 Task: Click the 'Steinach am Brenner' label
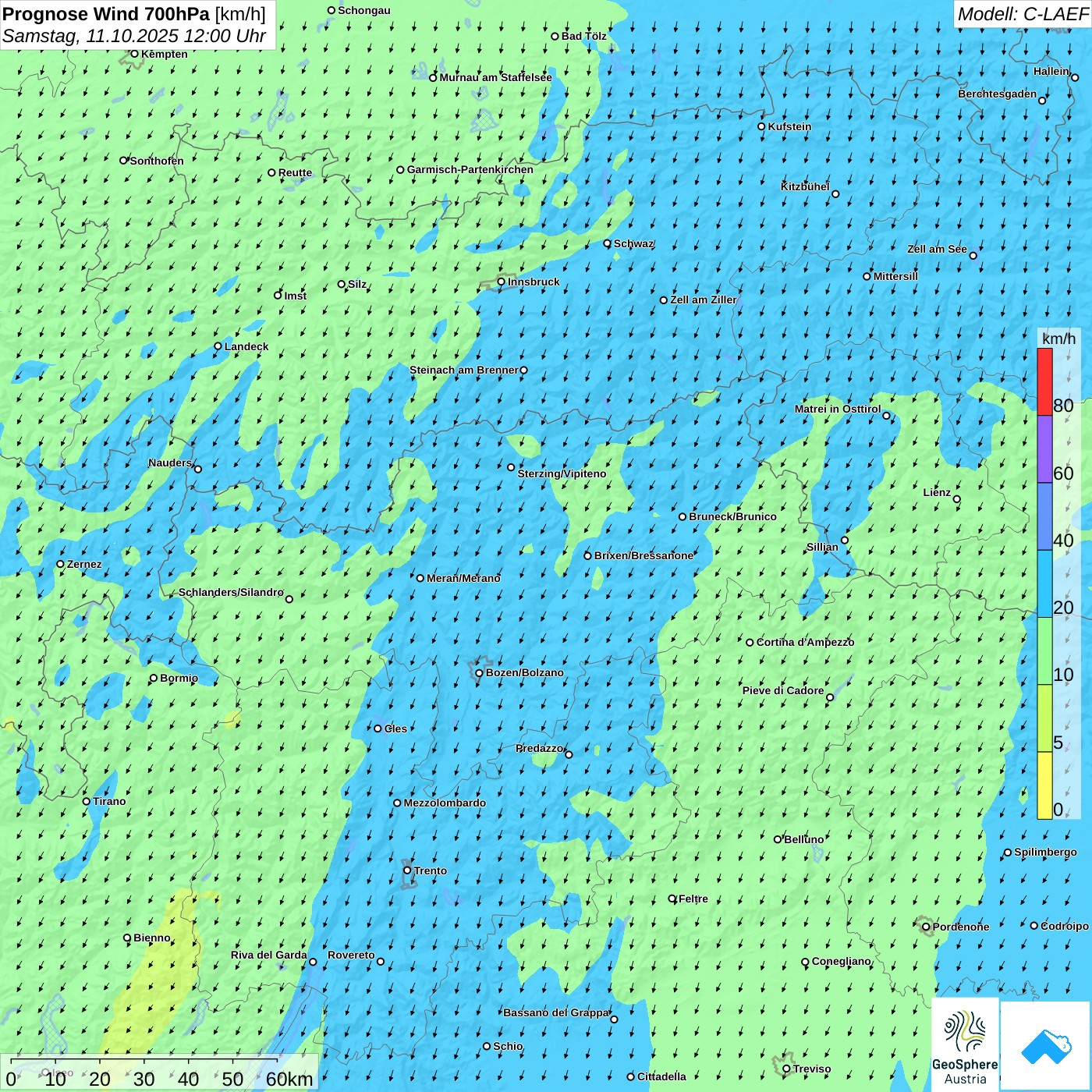point(463,370)
